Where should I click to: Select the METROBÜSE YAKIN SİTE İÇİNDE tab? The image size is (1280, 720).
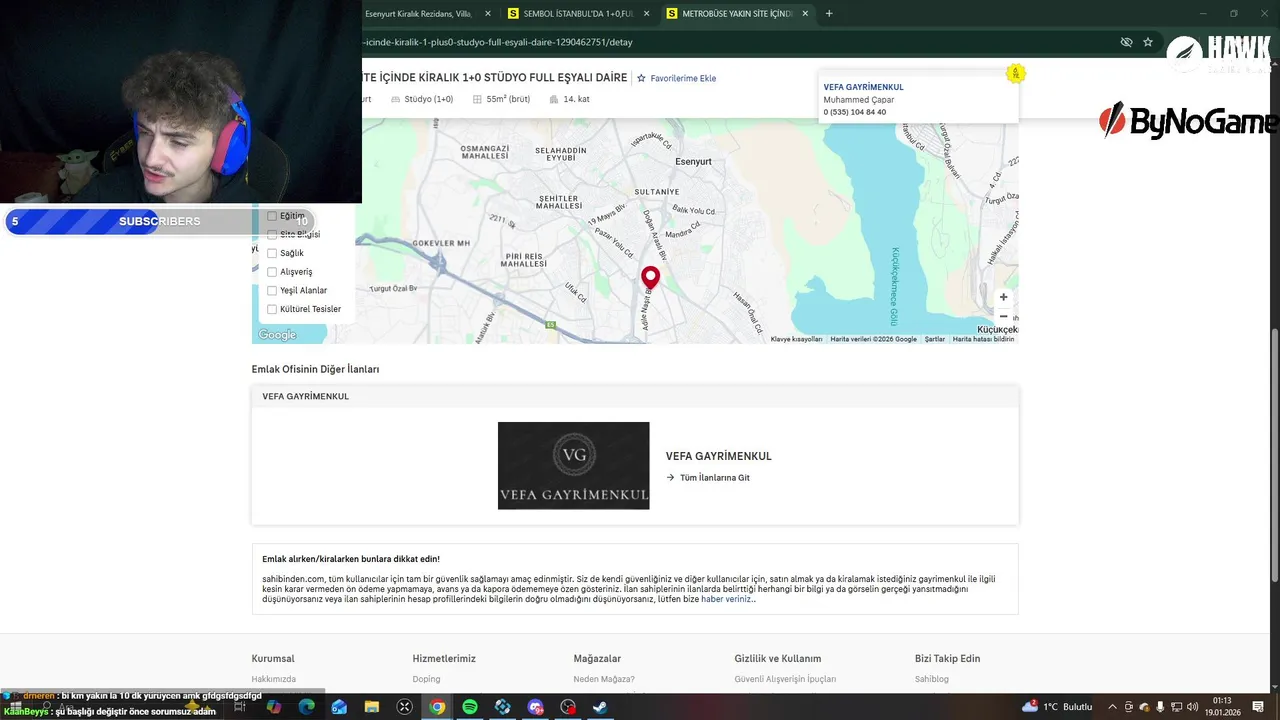click(737, 13)
